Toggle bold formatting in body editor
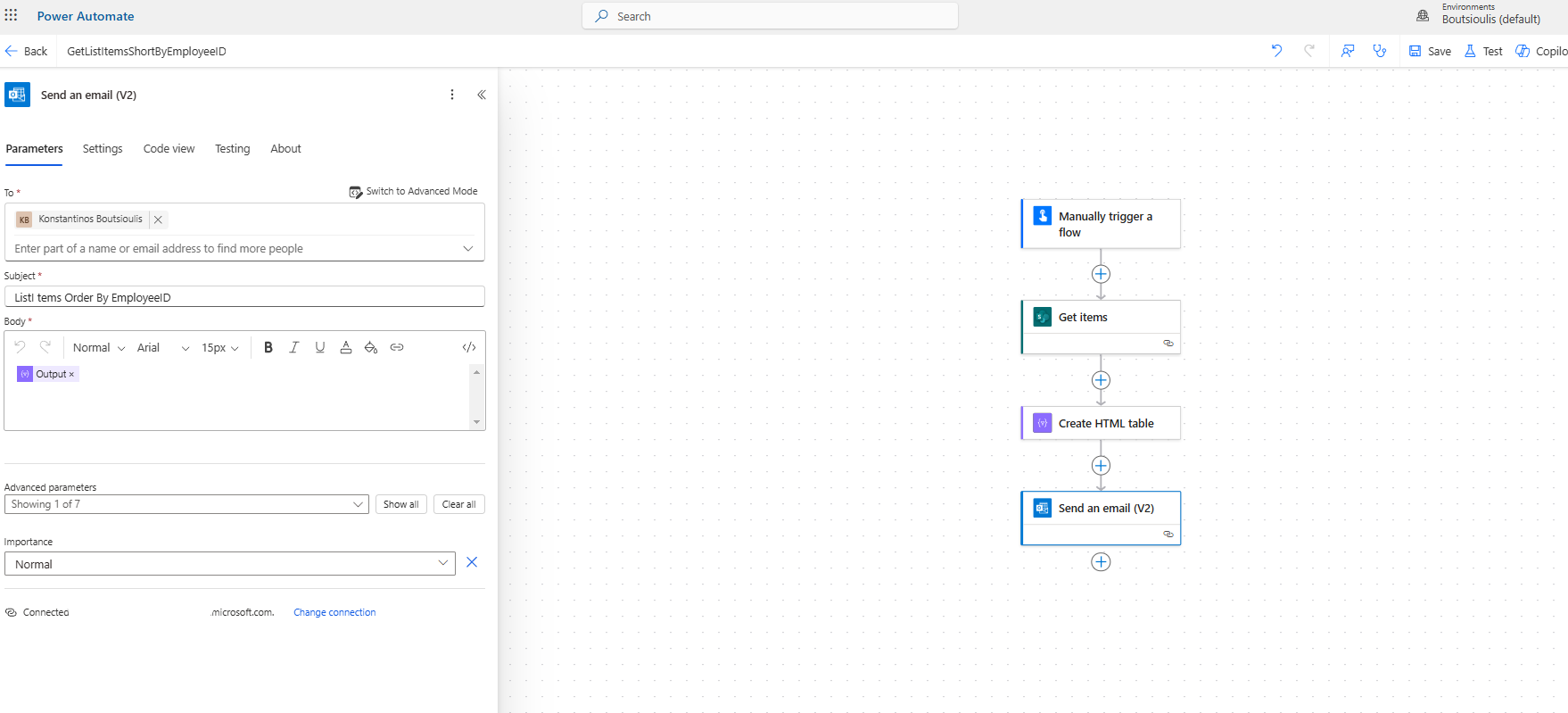 click(268, 347)
